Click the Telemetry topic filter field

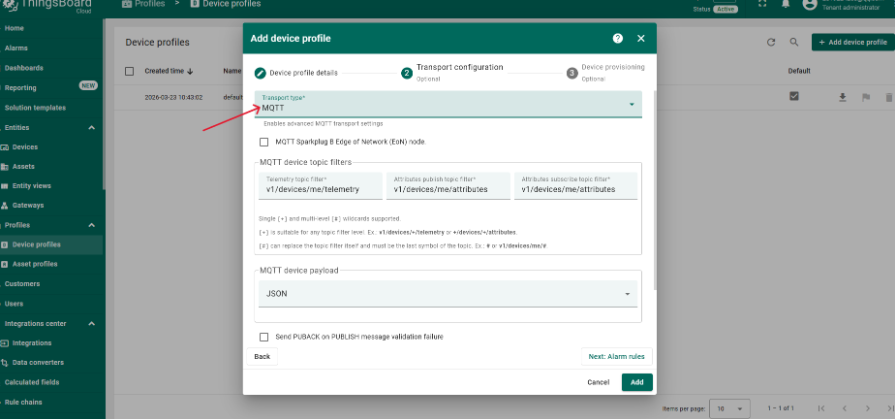tap(318, 187)
